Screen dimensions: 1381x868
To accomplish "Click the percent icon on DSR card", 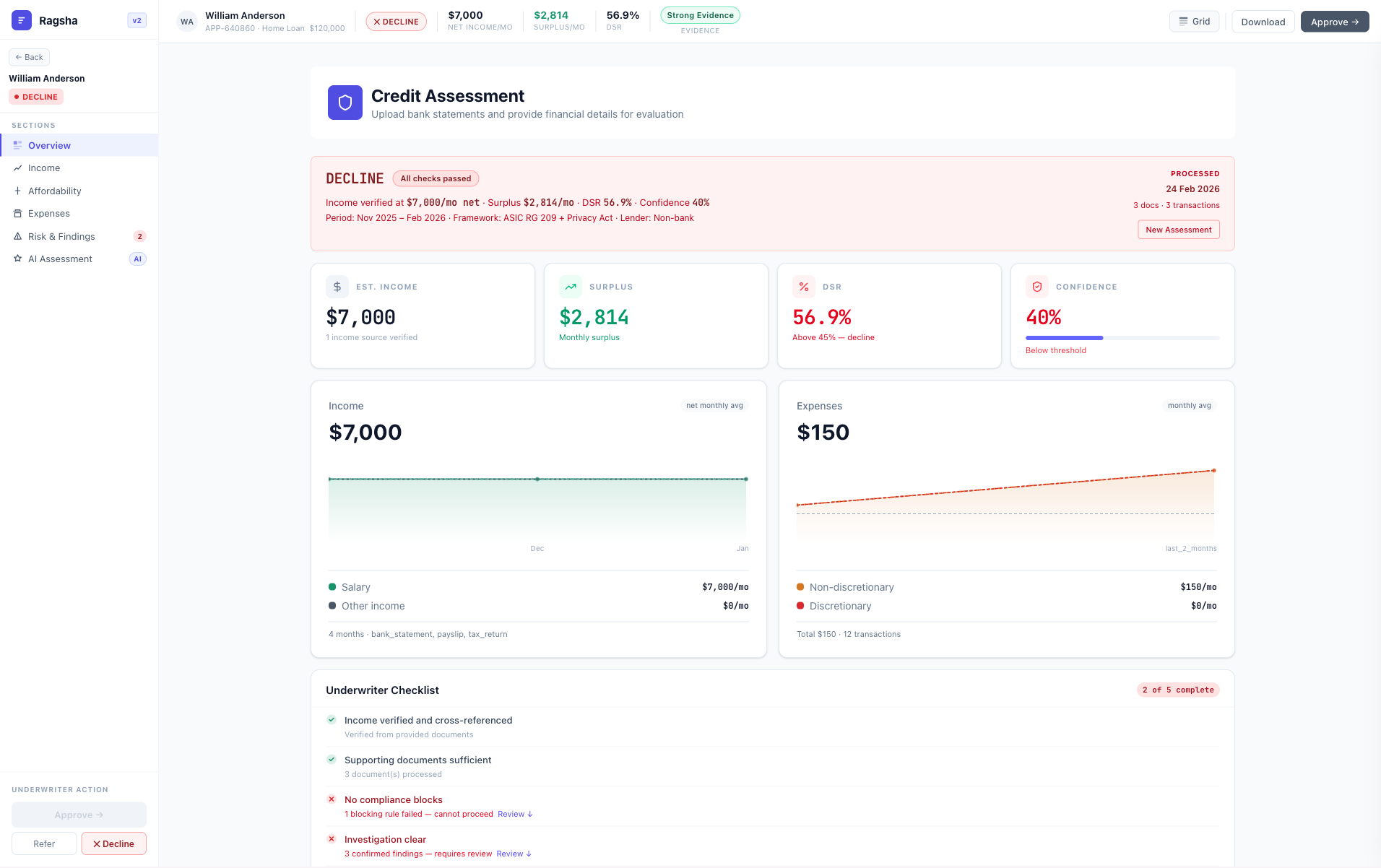I will [x=803, y=287].
